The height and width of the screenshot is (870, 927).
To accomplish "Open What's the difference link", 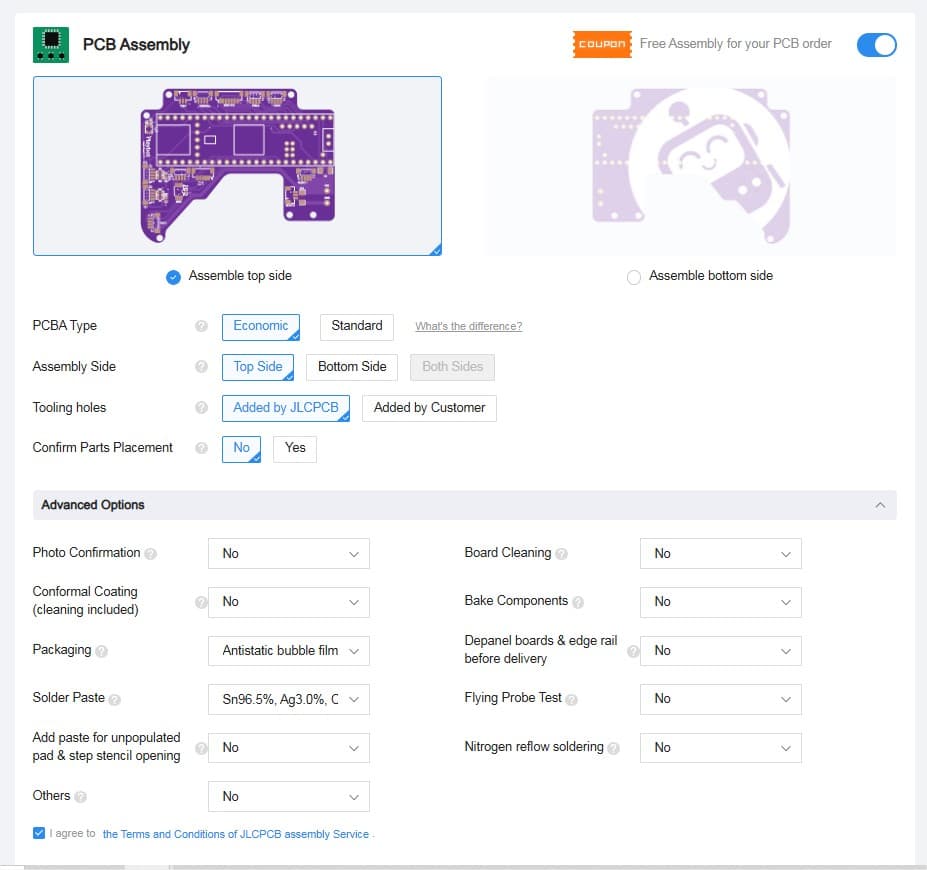I will point(468,326).
